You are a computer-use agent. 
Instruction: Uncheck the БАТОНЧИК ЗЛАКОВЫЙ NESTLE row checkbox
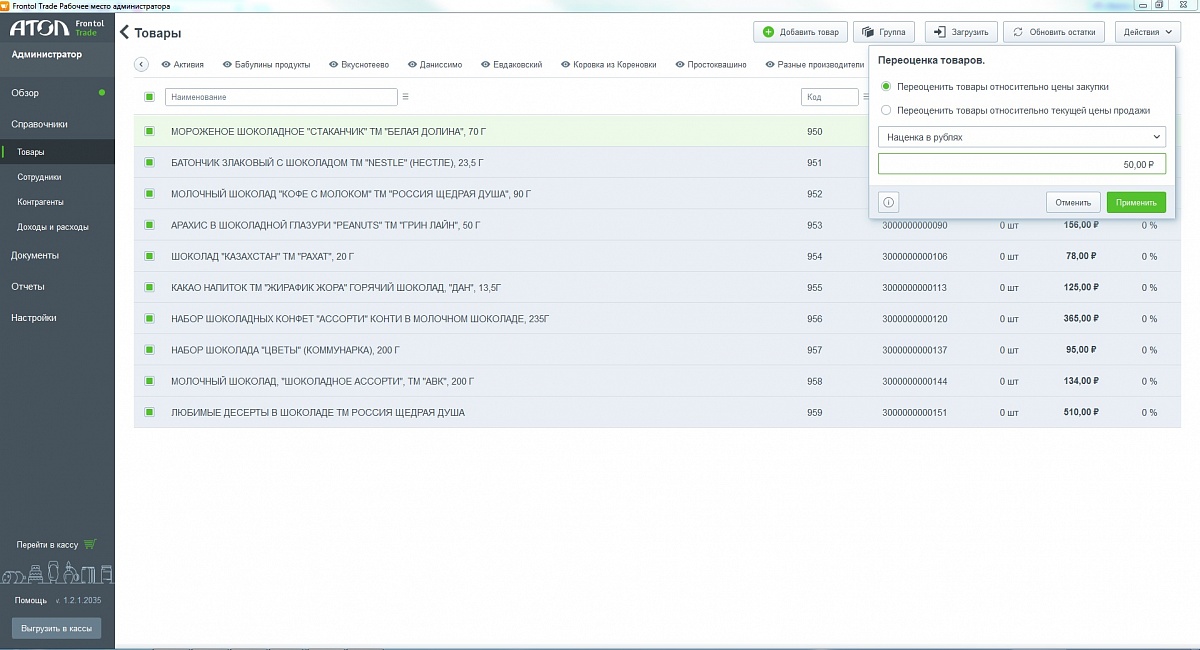(x=149, y=162)
